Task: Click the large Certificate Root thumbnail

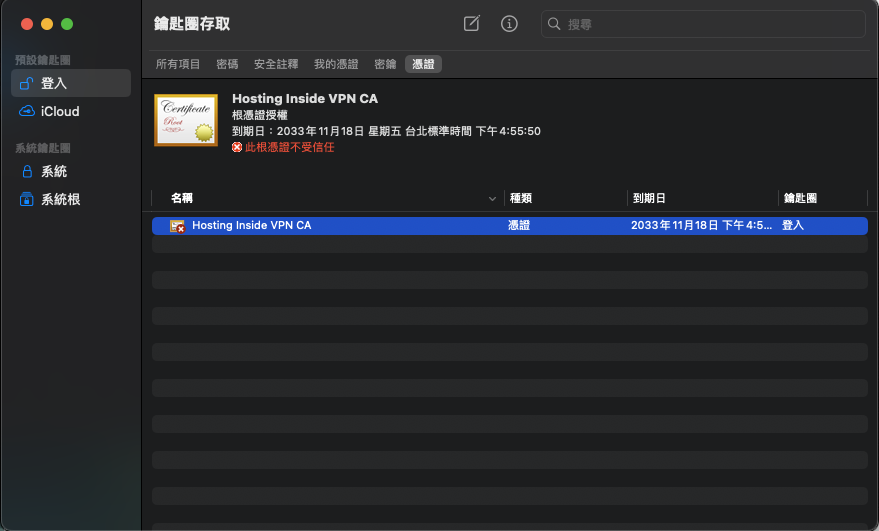Action: tap(186, 120)
